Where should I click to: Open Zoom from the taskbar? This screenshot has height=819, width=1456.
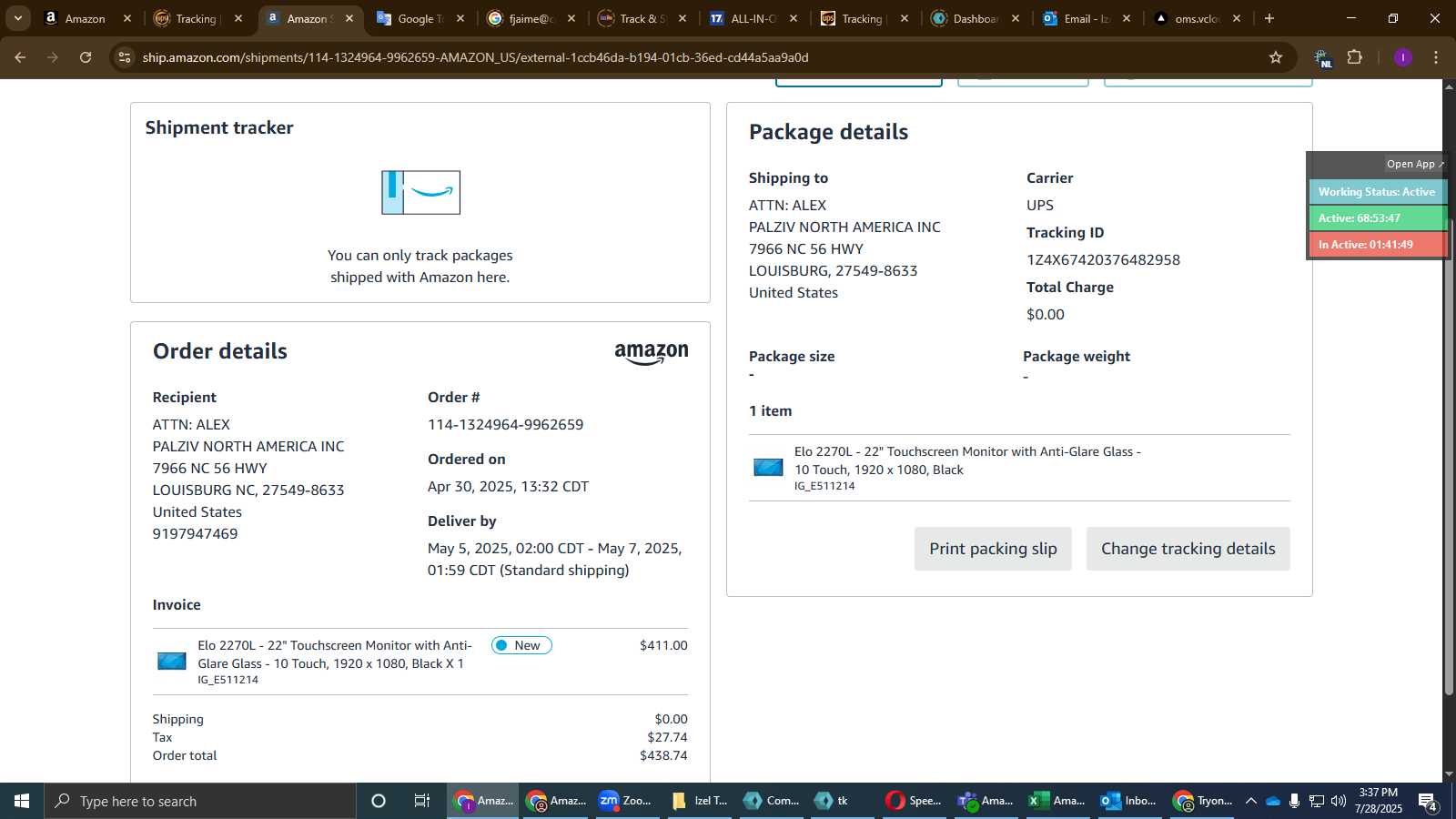(626, 801)
